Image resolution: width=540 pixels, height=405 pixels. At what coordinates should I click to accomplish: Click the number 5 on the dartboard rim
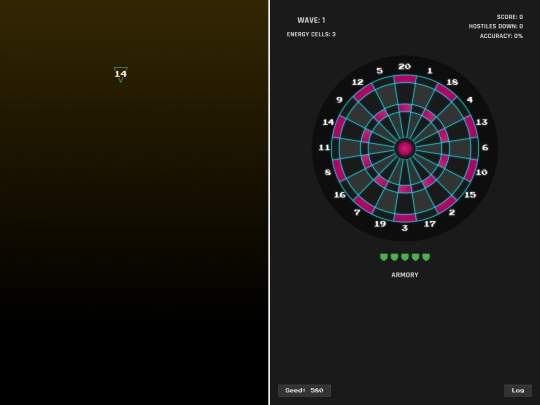coord(380,71)
